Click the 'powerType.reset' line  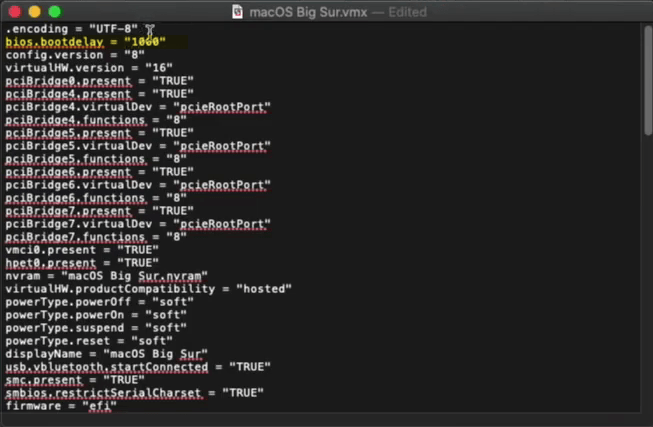pos(89,341)
